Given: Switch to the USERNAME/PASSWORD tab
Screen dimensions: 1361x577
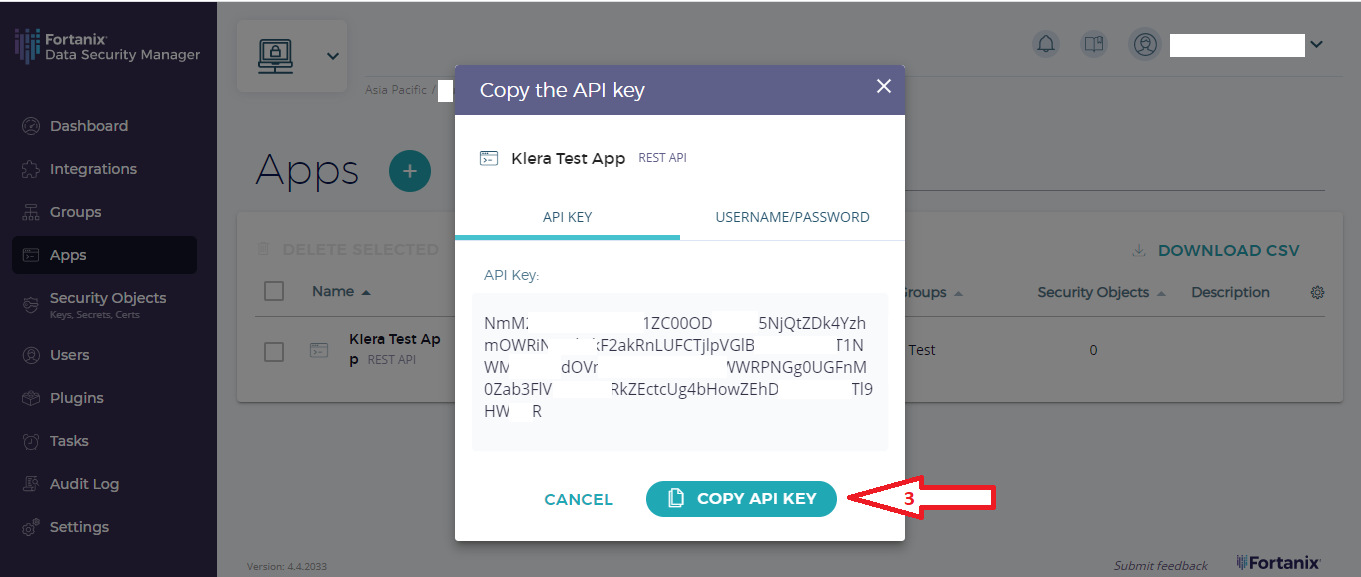Looking at the screenshot, I should click(792, 217).
